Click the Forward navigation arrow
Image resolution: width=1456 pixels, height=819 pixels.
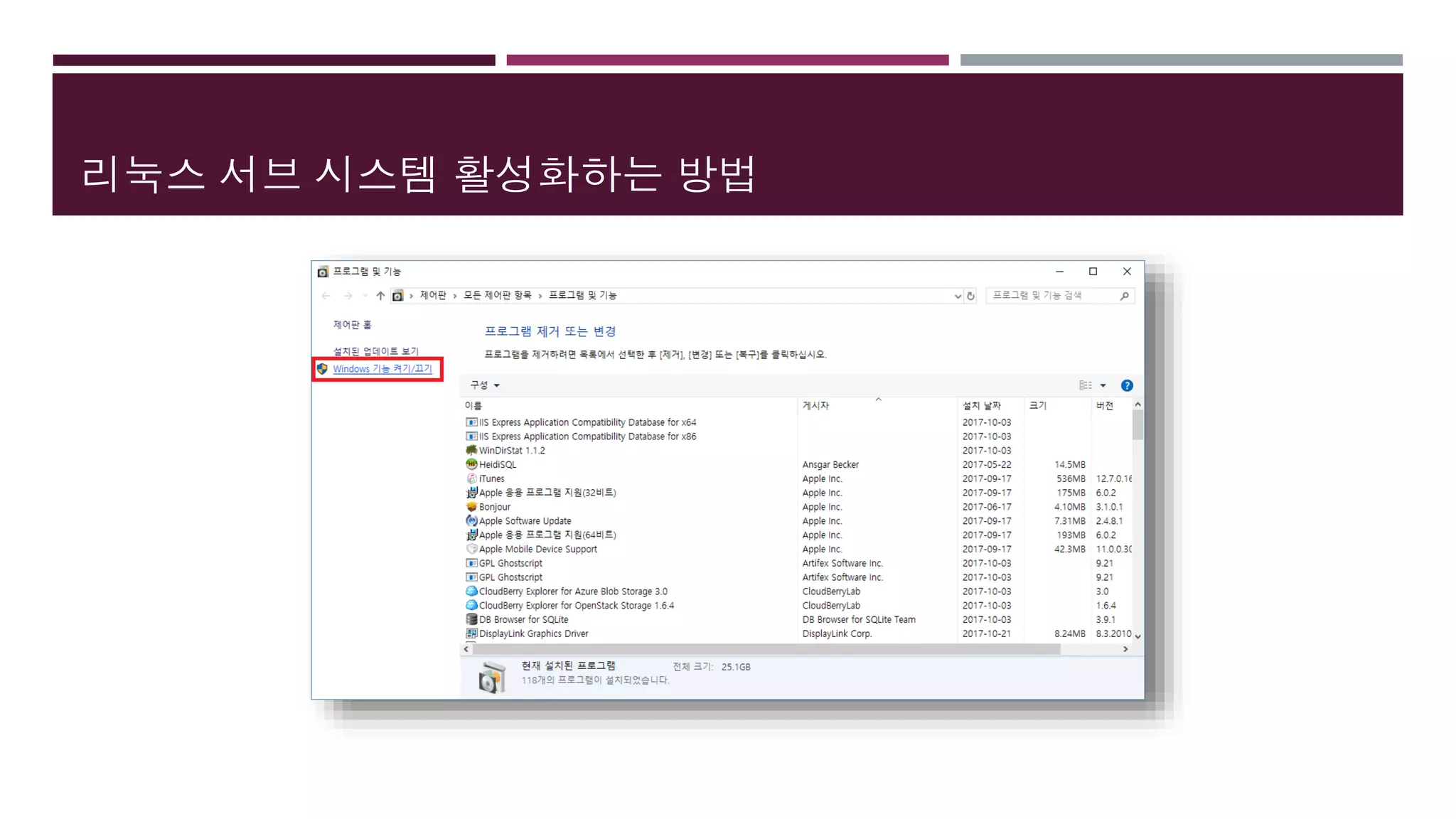pos(348,296)
